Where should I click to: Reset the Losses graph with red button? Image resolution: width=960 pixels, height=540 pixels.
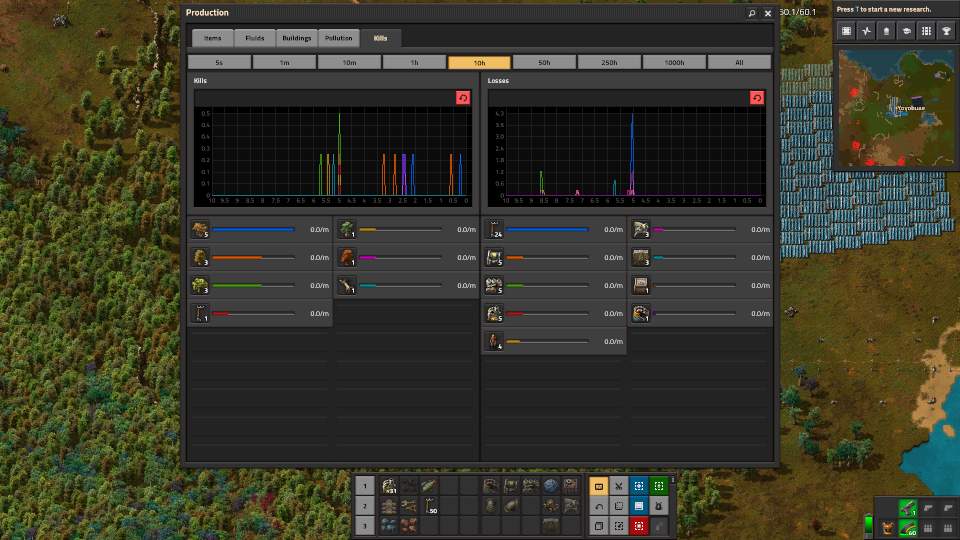tap(757, 98)
